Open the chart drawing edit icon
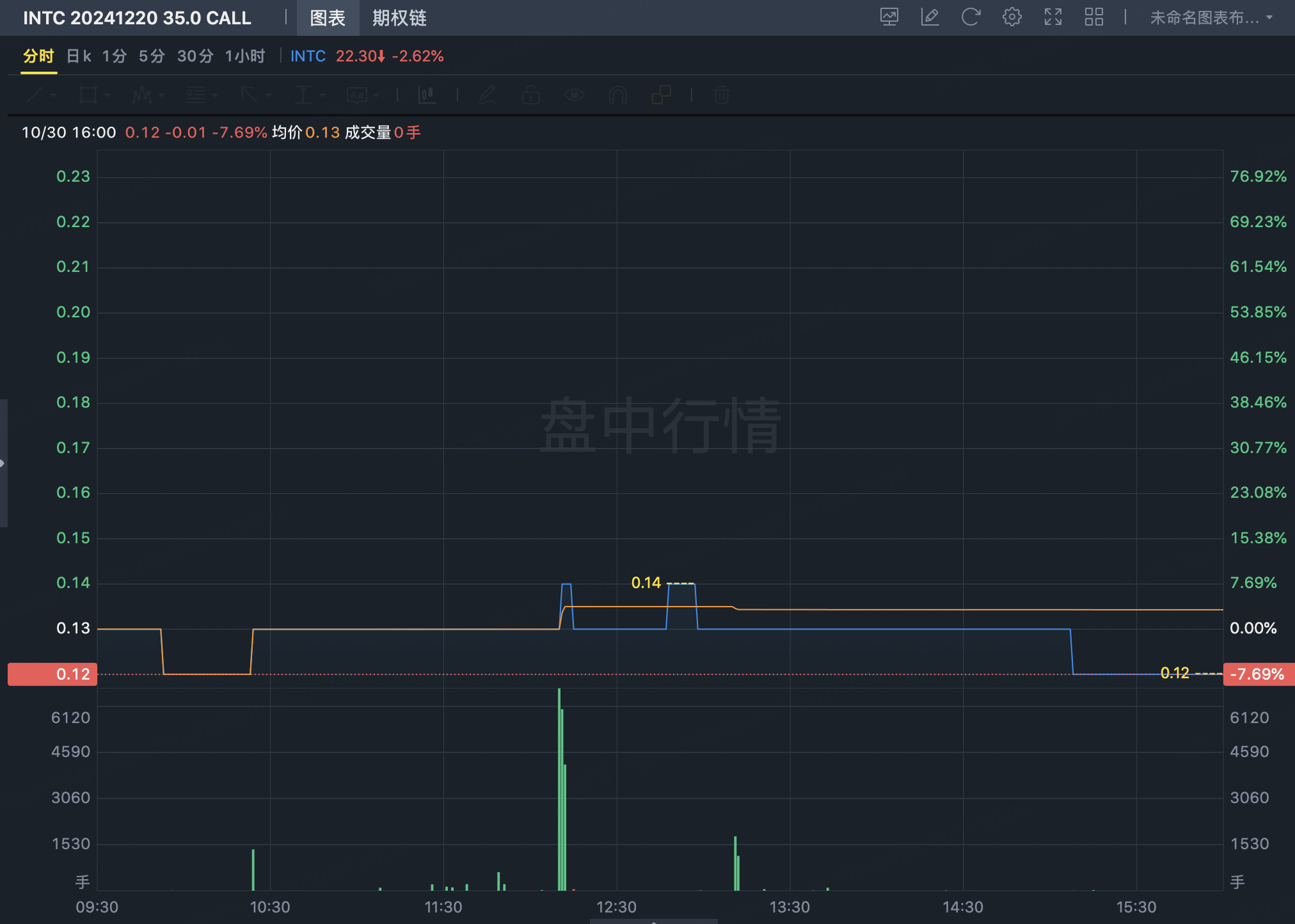This screenshot has height=924, width=1295. click(x=930, y=17)
